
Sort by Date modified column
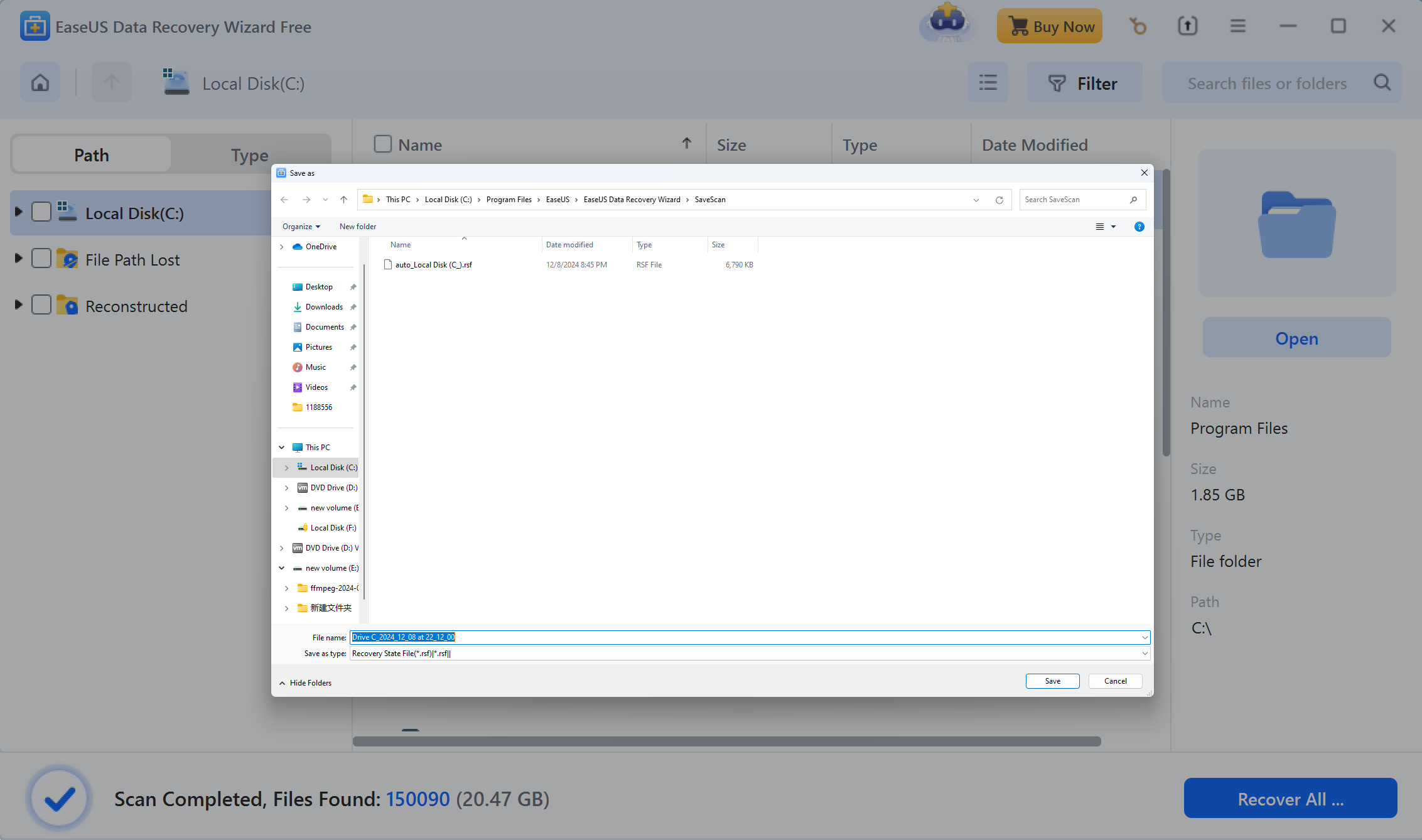(x=569, y=245)
